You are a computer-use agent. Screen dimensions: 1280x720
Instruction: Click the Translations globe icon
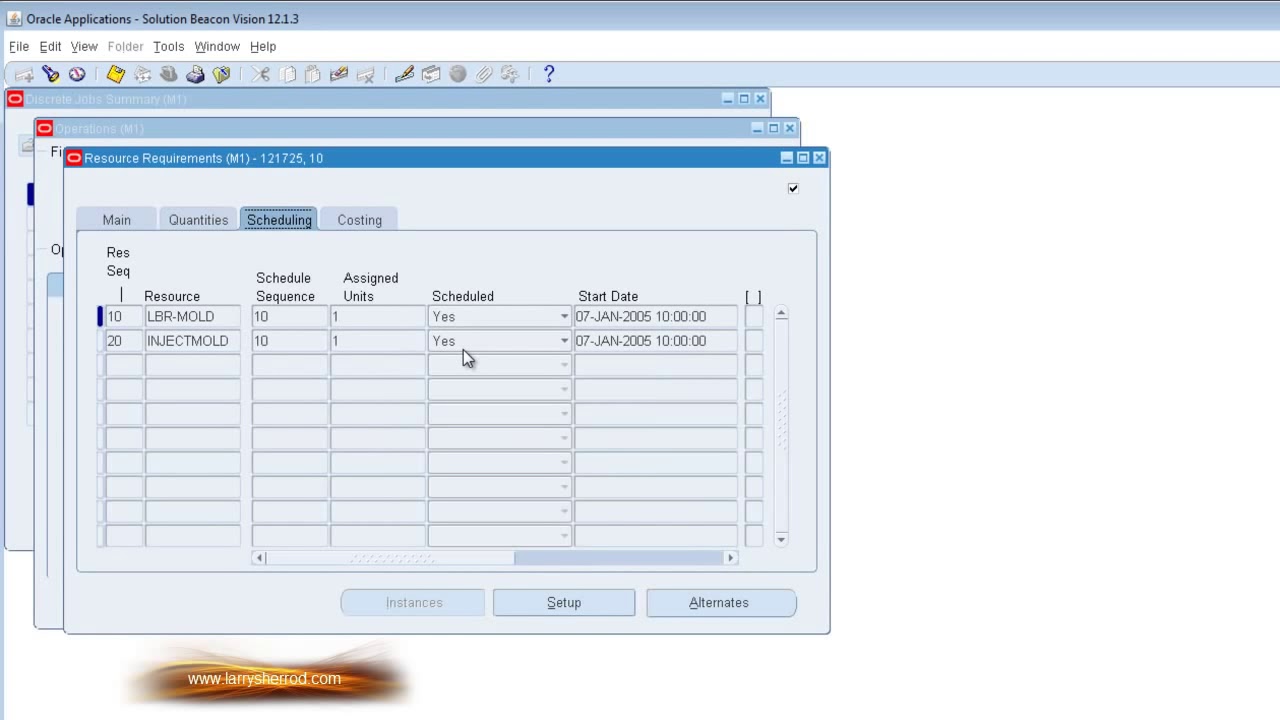tap(458, 74)
